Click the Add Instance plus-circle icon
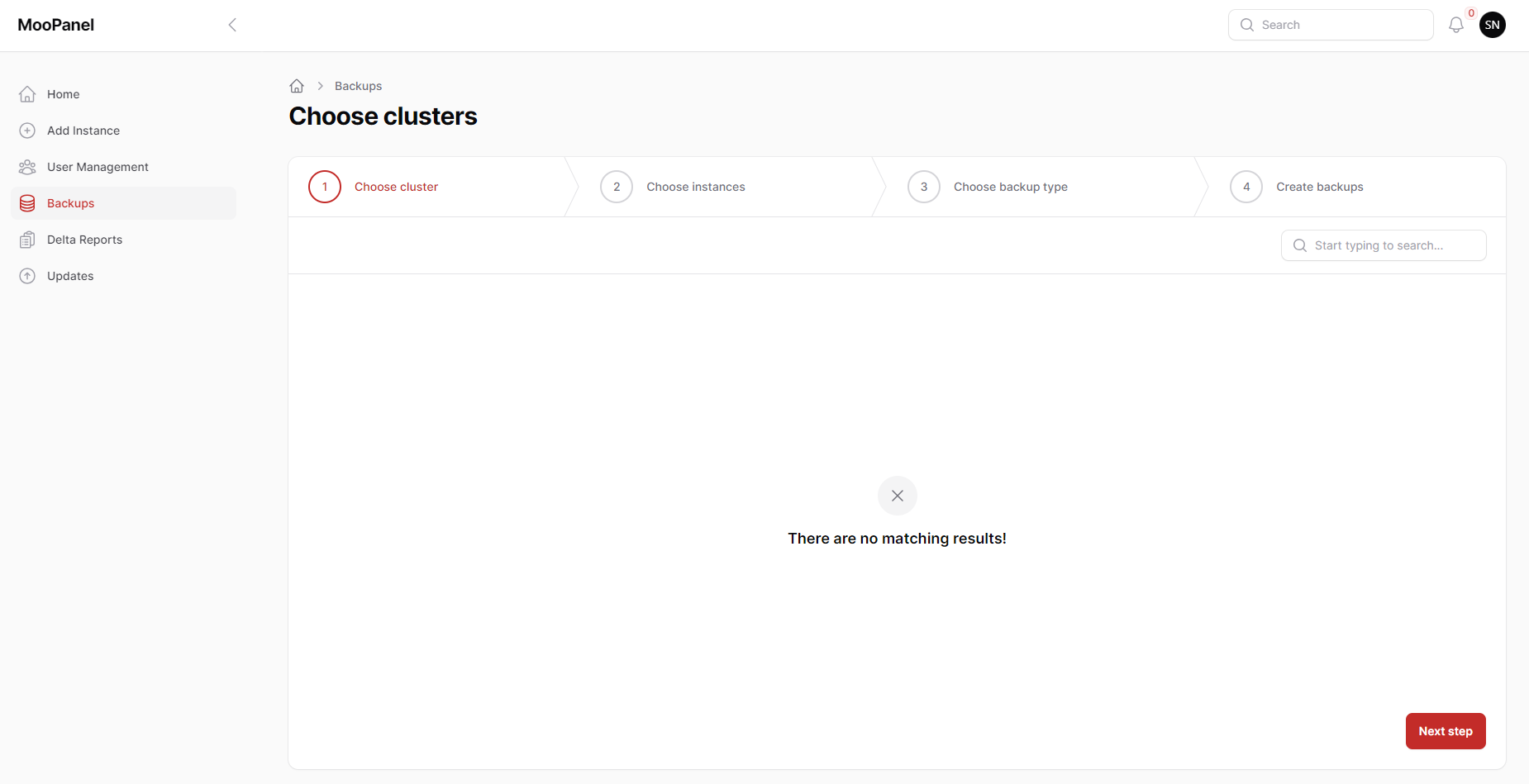 pos(27,131)
